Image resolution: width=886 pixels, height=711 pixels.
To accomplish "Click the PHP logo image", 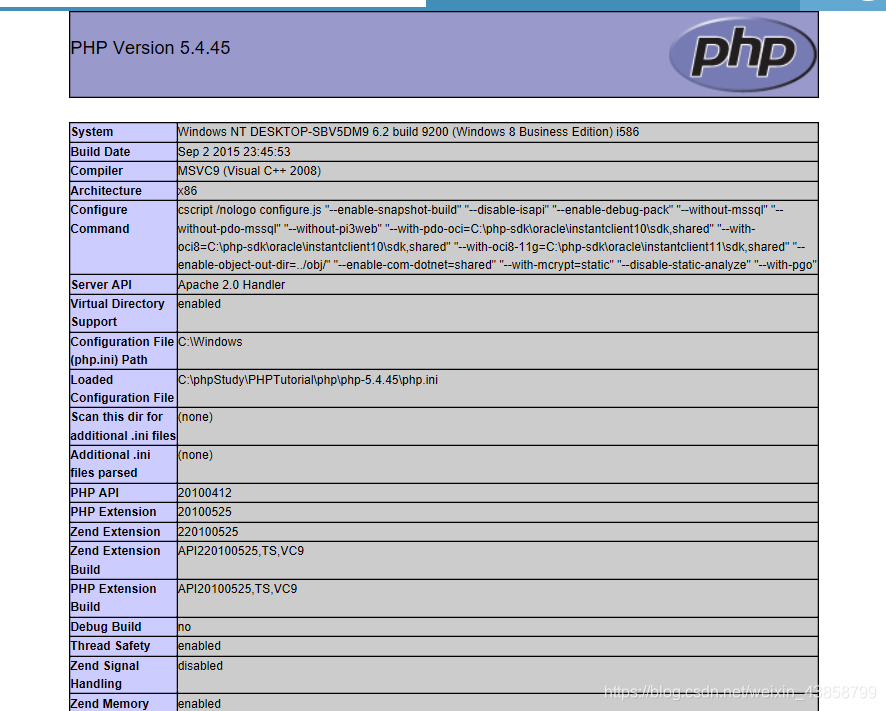I will 742,54.
